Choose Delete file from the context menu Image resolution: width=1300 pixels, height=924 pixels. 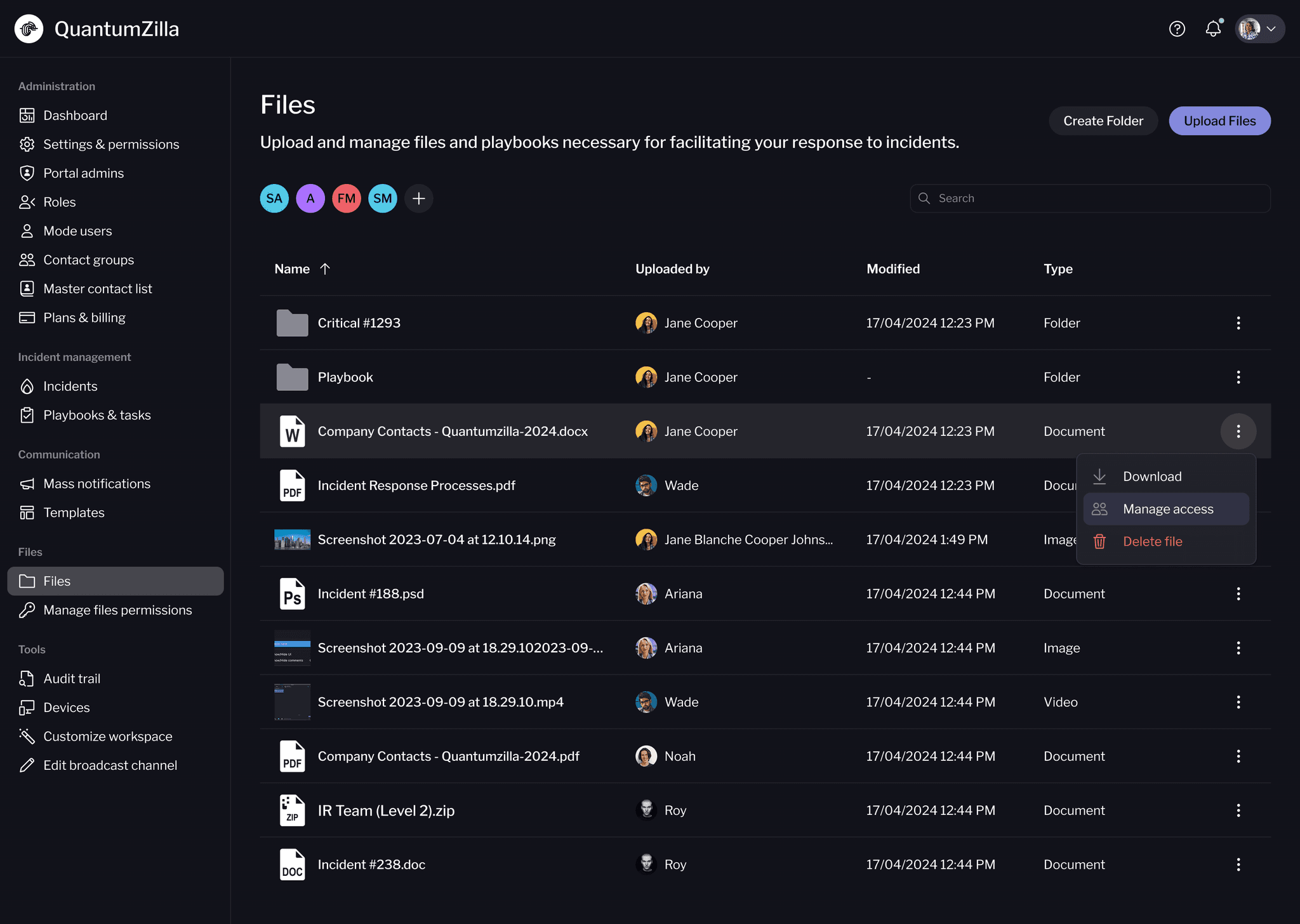point(1152,541)
